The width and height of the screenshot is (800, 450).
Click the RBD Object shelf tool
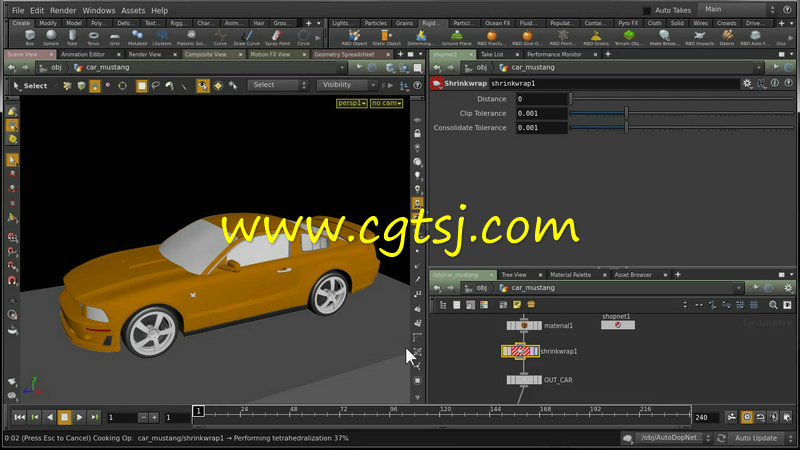(x=354, y=37)
